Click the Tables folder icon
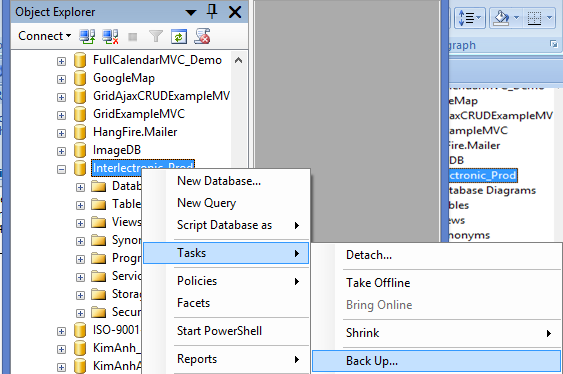The image size is (563, 374). (x=98, y=205)
